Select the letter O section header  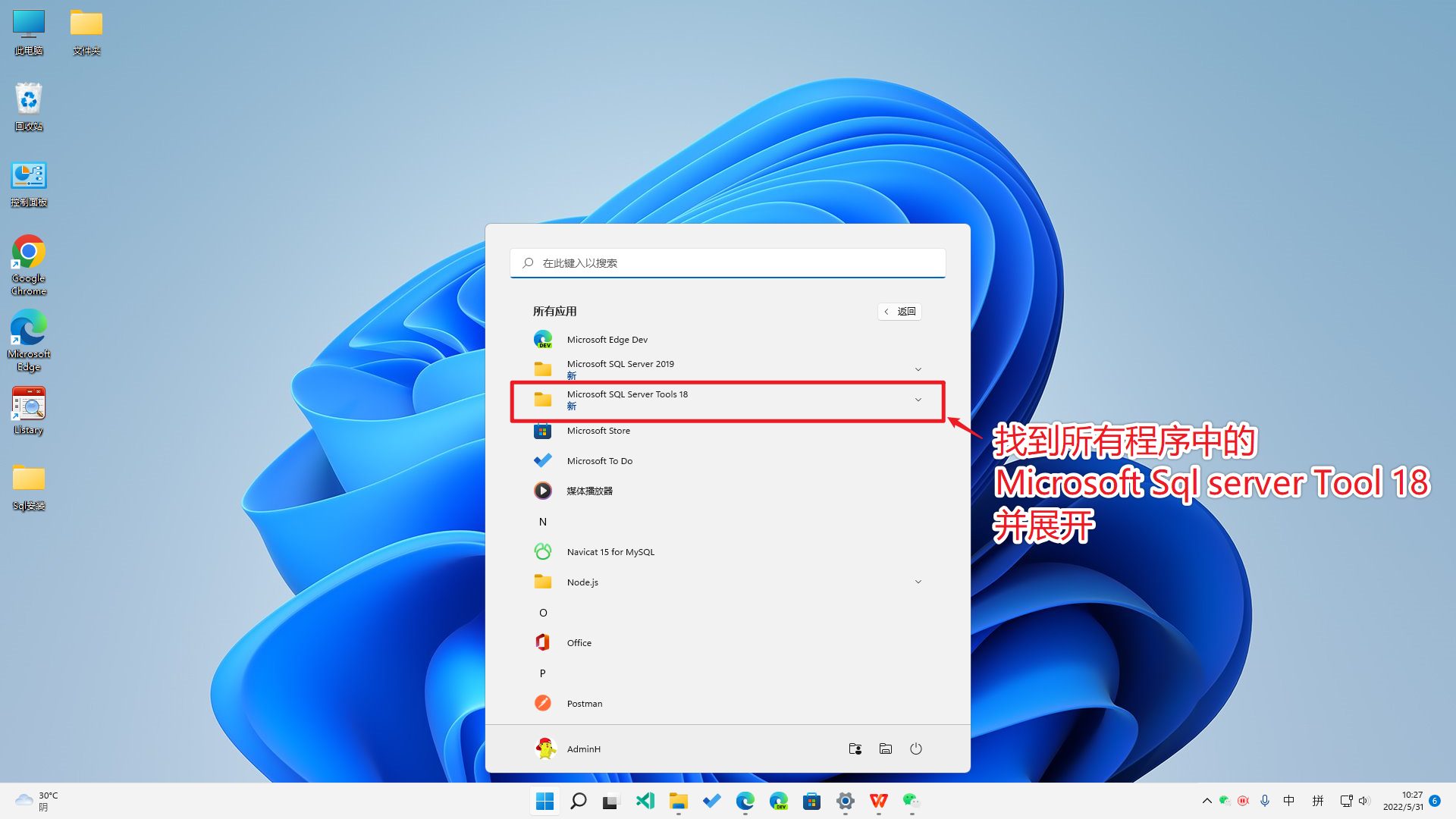tap(543, 613)
